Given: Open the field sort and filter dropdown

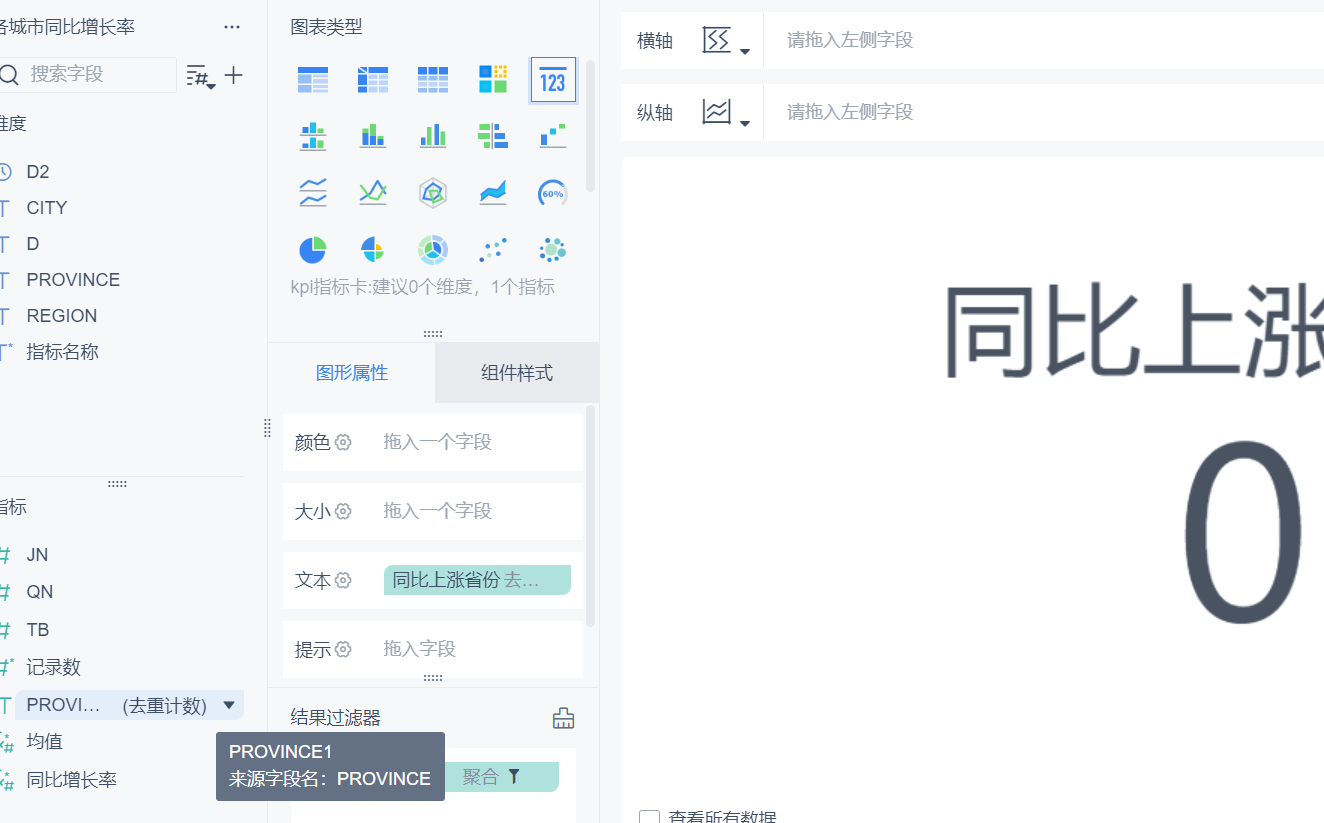Looking at the screenshot, I should point(201,76).
